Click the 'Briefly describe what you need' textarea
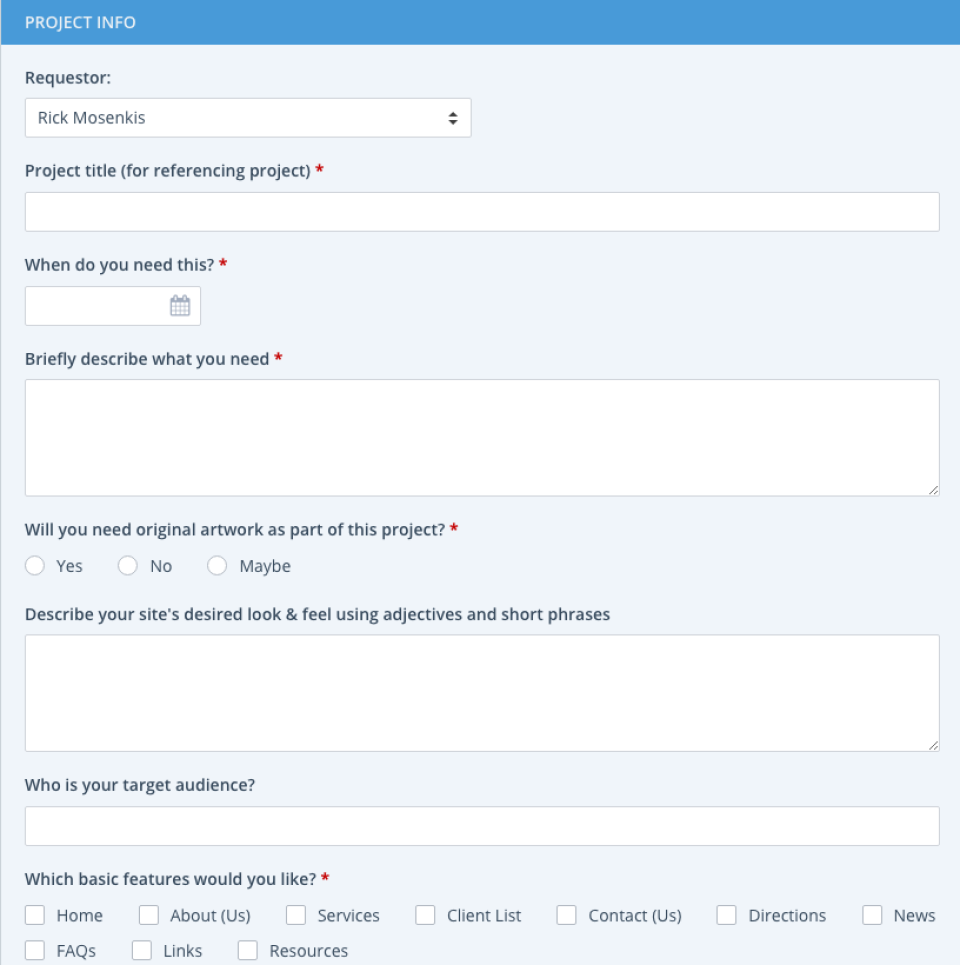The height and width of the screenshot is (965, 960). click(482, 437)
